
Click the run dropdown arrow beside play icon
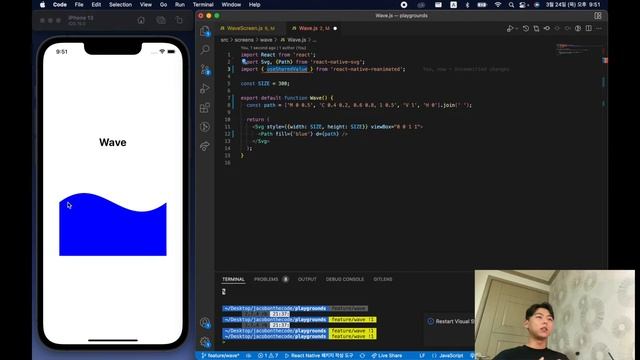517,29
